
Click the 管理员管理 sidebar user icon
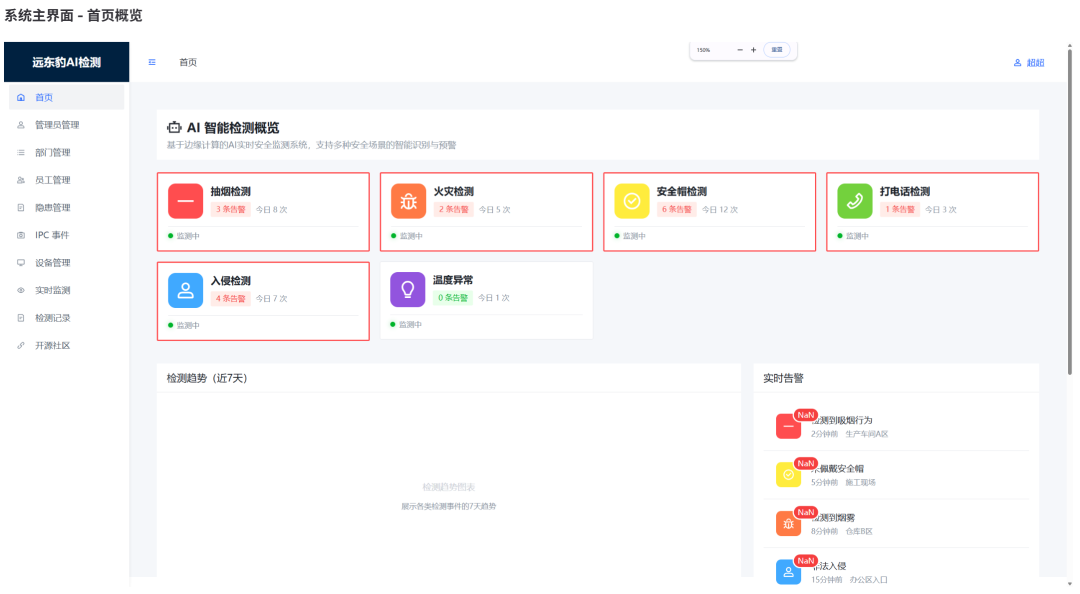pyautogui.click(x=21, y=125)
